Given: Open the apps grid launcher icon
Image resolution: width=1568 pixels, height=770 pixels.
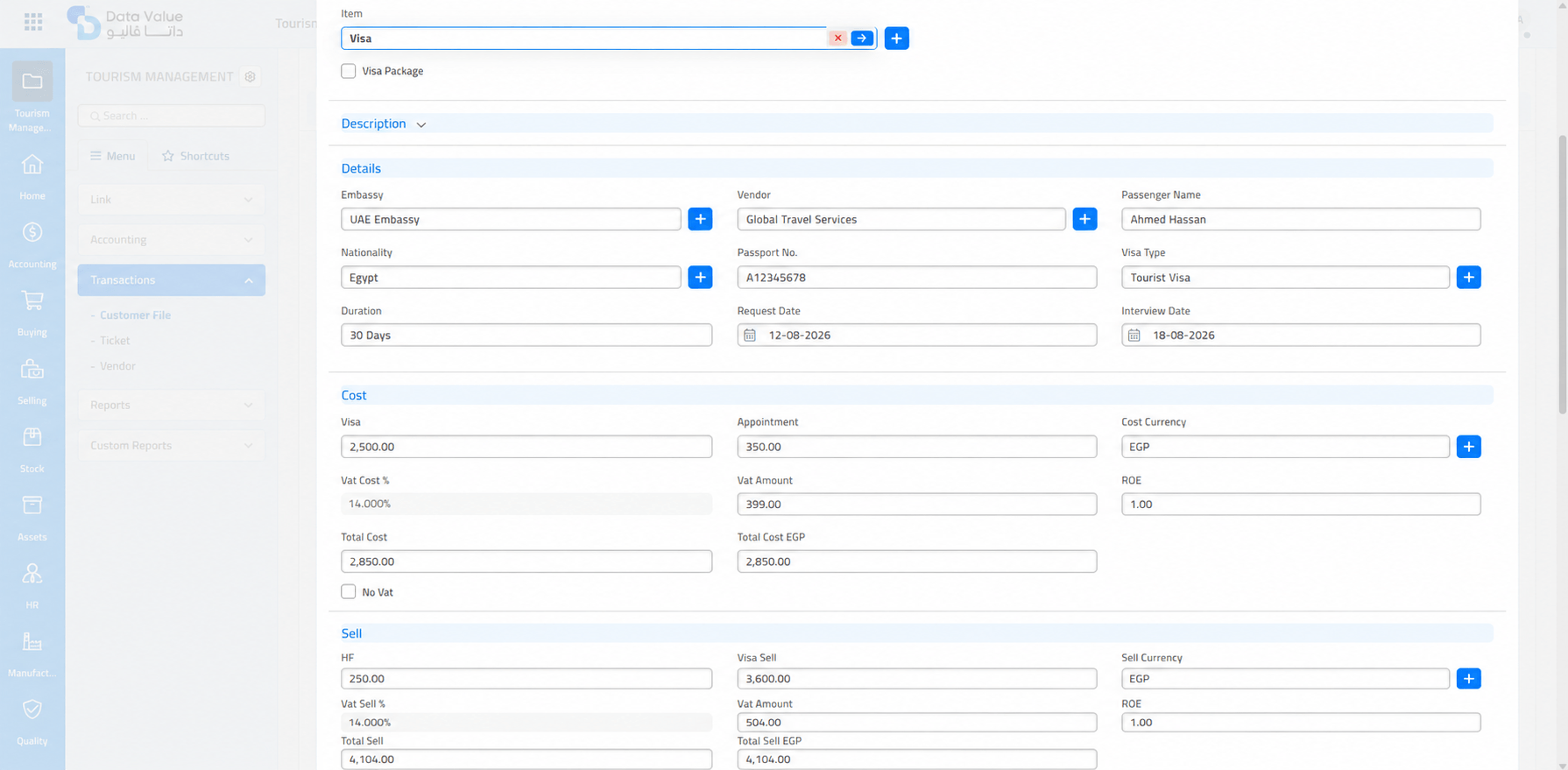Looking at the screenshot, I should [x=33, y=22].
